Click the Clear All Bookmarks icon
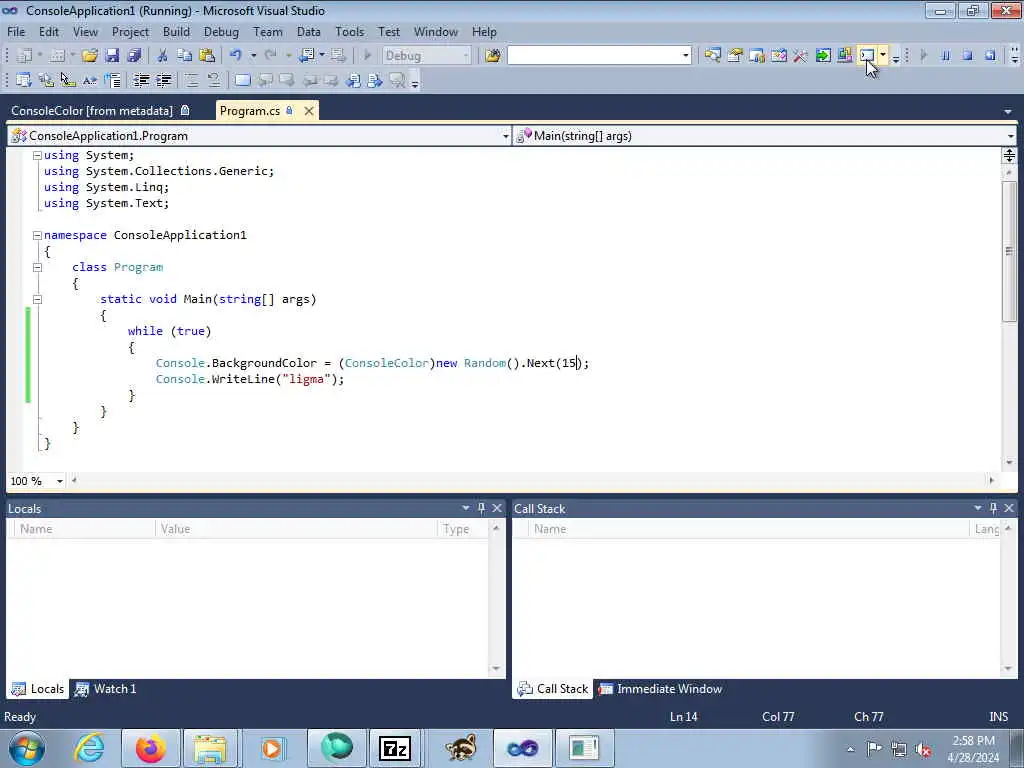1024x768 pixels. [x=398, y=80]
